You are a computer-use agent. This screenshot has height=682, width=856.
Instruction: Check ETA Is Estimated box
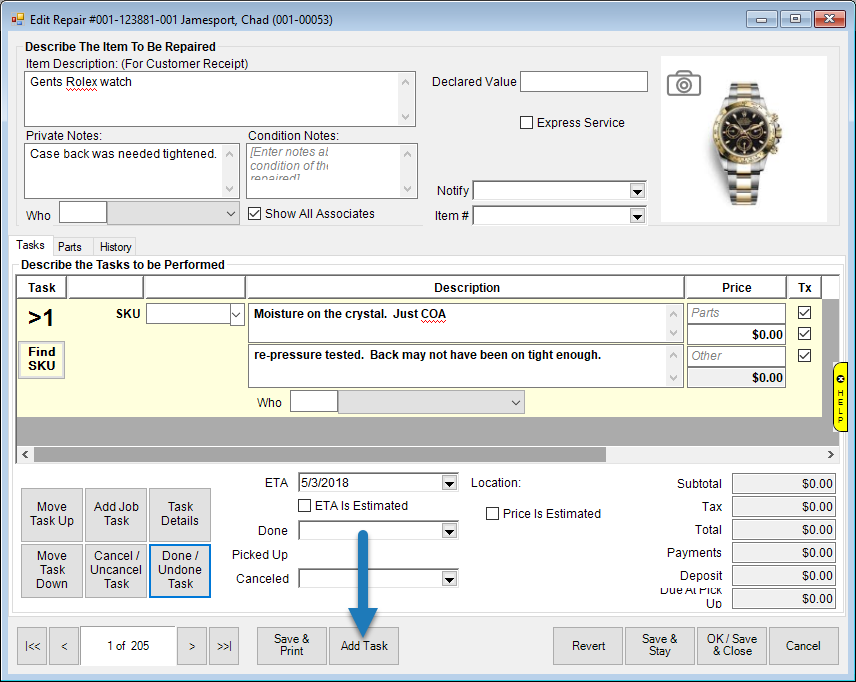[x=305, y=506]
